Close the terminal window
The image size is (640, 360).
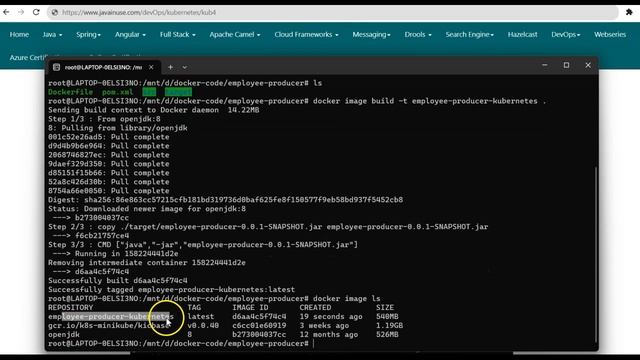pos(588,65)
